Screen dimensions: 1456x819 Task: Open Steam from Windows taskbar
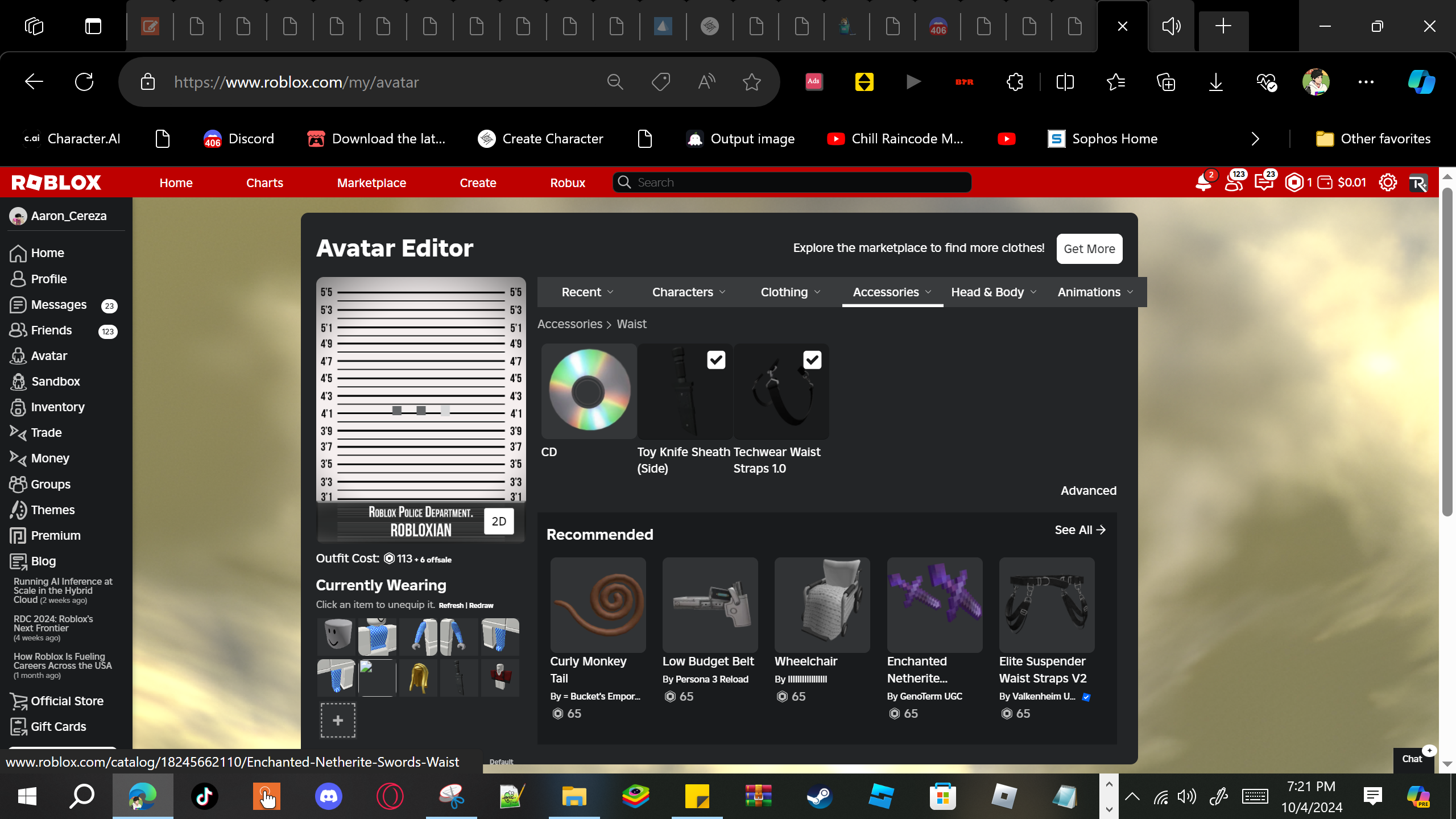[820, 796]
